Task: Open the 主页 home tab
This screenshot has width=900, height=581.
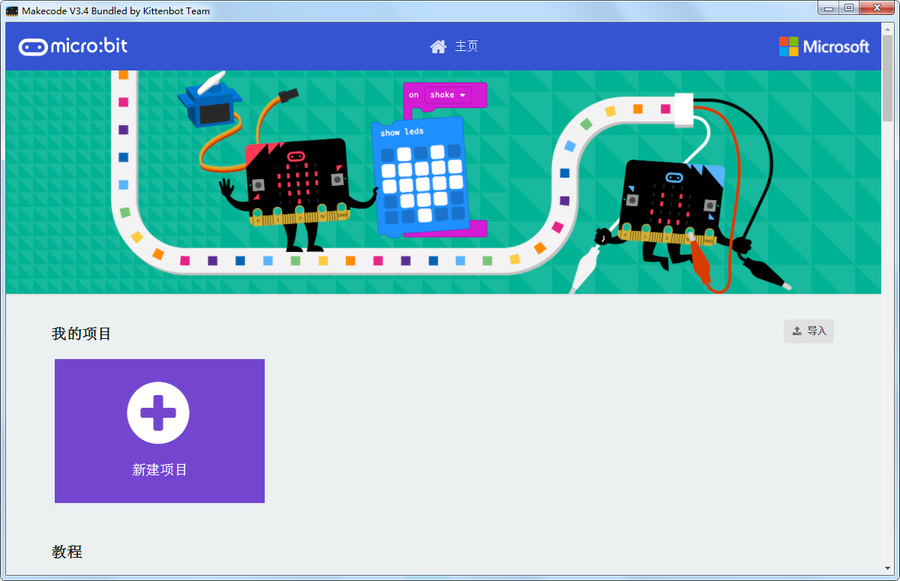Action: pyautogui.click(x=454, y=46)
